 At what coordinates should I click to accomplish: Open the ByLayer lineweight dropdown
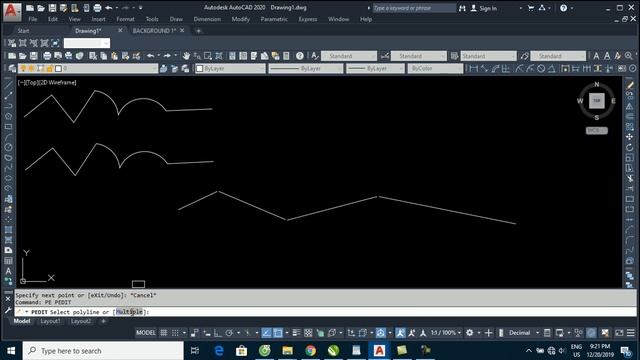point(376,69)
